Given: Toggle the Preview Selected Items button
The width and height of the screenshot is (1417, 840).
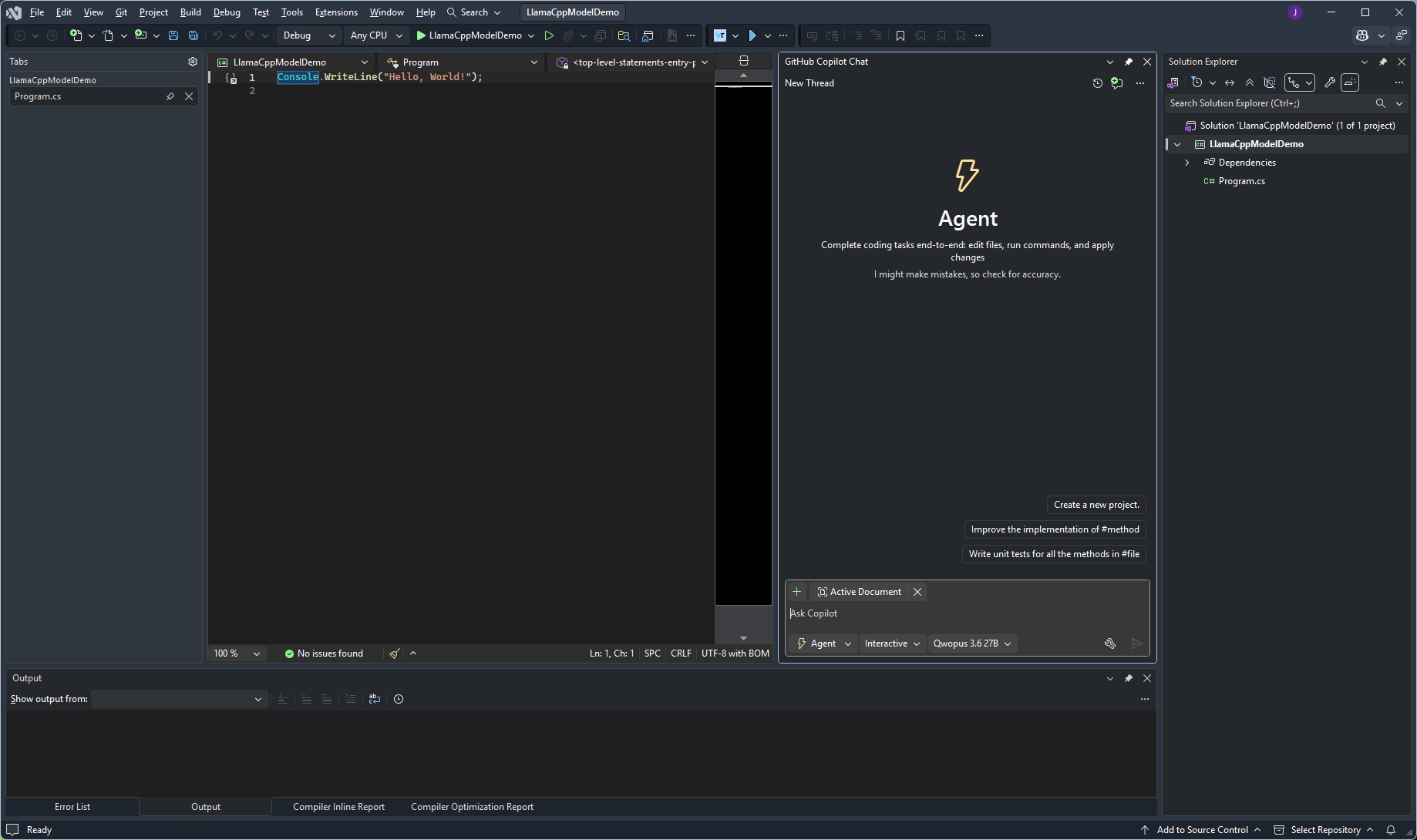Looking at the screenshot, I should point(1350,82).
